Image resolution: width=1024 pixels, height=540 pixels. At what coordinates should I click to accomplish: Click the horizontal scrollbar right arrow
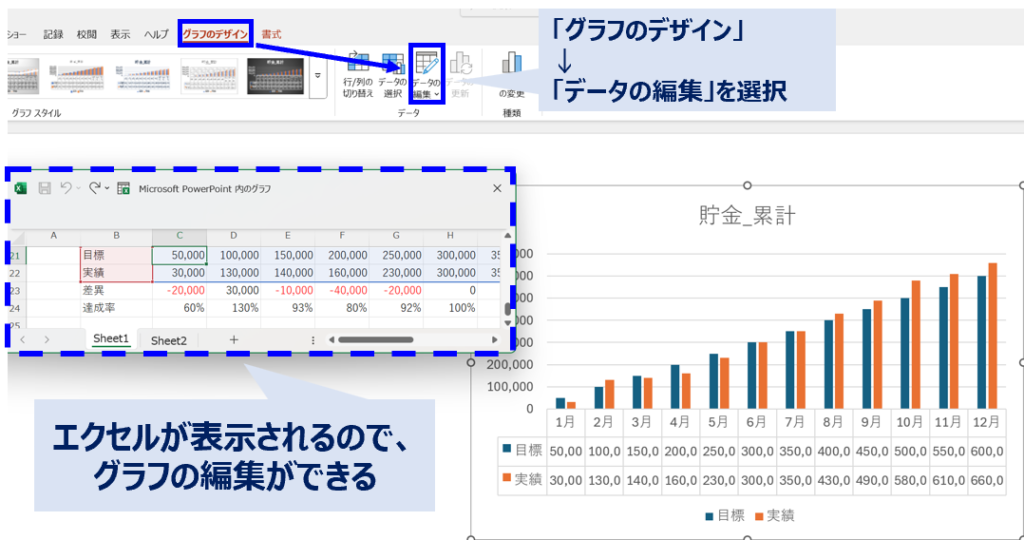[x=494, y=340]
